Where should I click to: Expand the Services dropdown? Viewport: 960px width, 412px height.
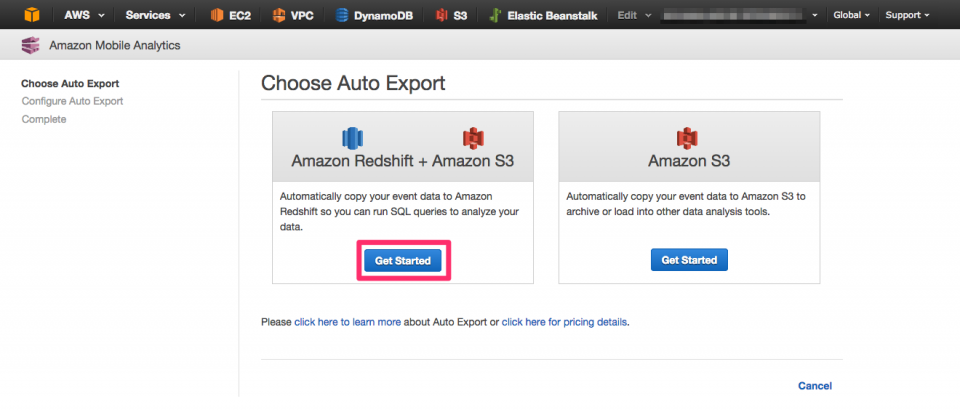point(156,15)
